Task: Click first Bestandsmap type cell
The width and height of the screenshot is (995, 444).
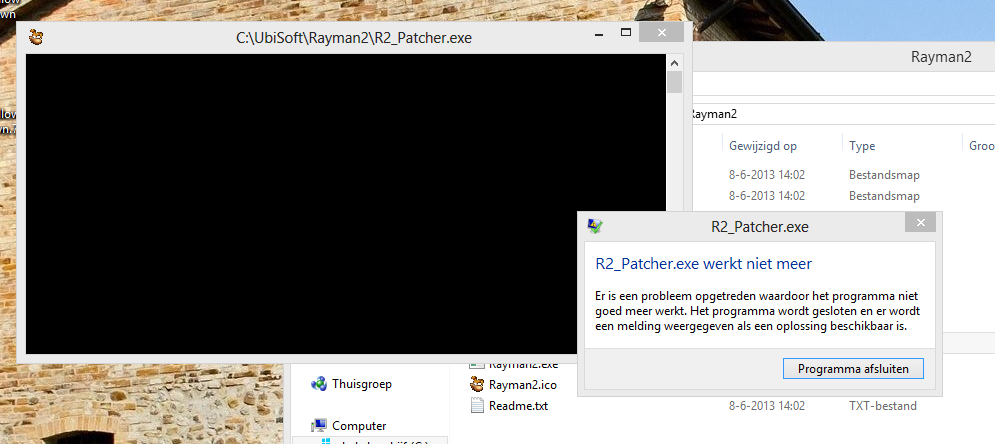Action: (884, 174)
